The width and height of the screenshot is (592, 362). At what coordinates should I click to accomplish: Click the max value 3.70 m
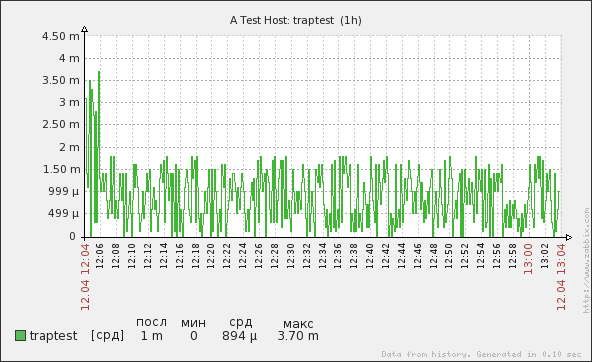pos(298,336)
